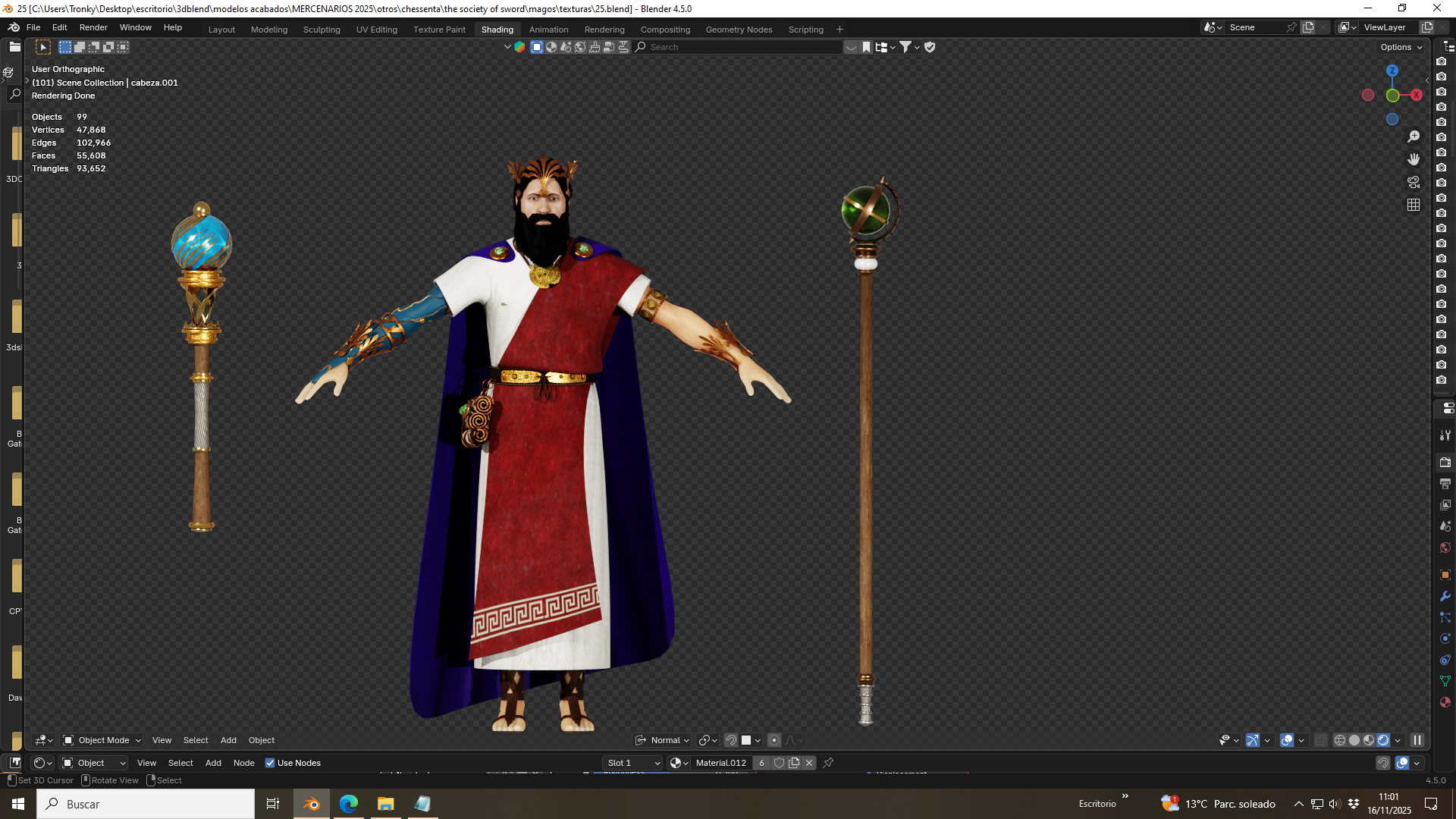Open the filter funnel in asset header

(x=909, y=47)
